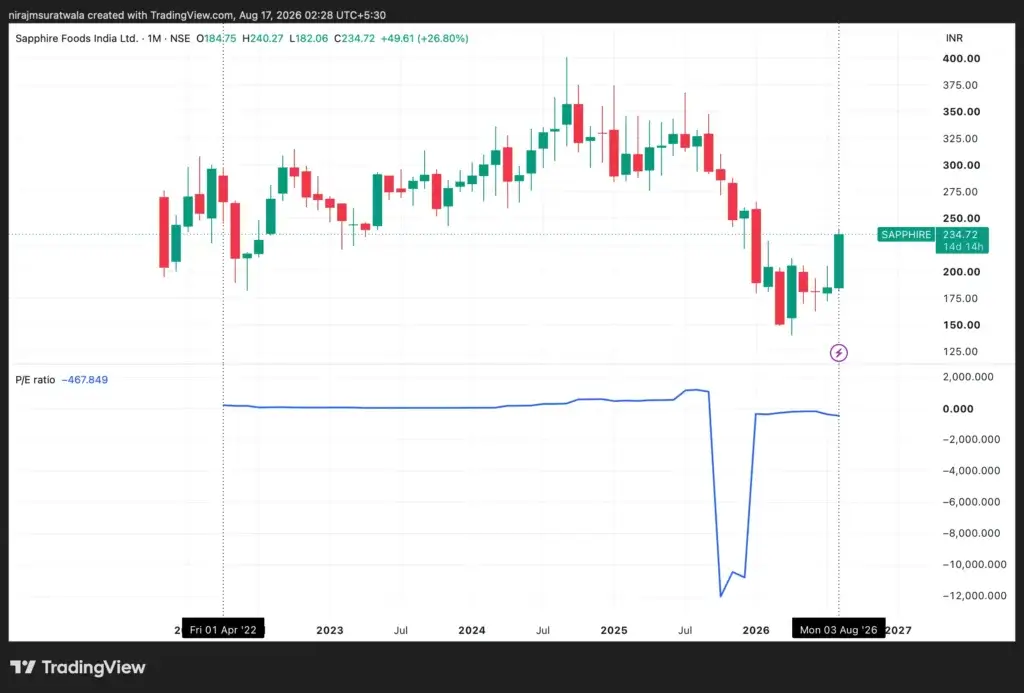Click the 350.00 price axis label

961,112
